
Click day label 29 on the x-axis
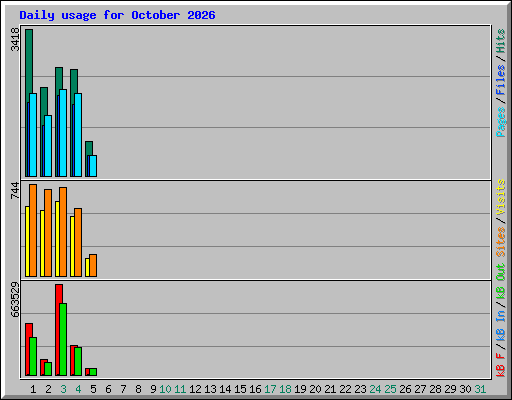(450, 389)
